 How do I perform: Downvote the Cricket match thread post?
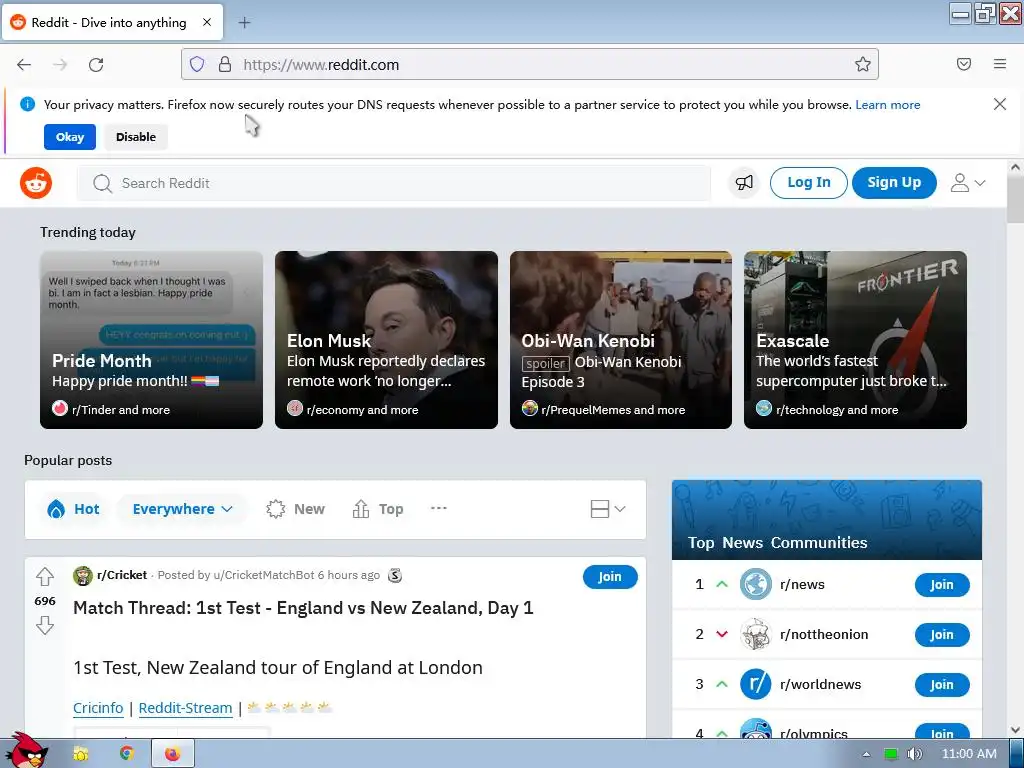pos(44,626)
